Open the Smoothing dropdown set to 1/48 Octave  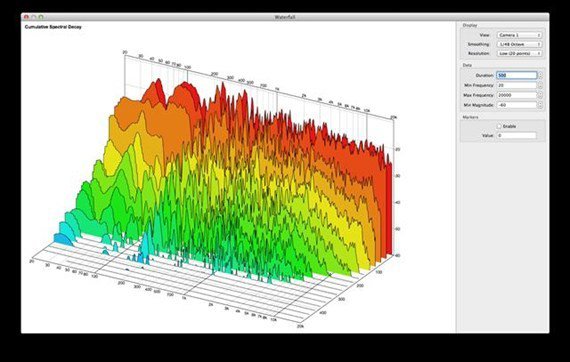click(x=519, y=44)
